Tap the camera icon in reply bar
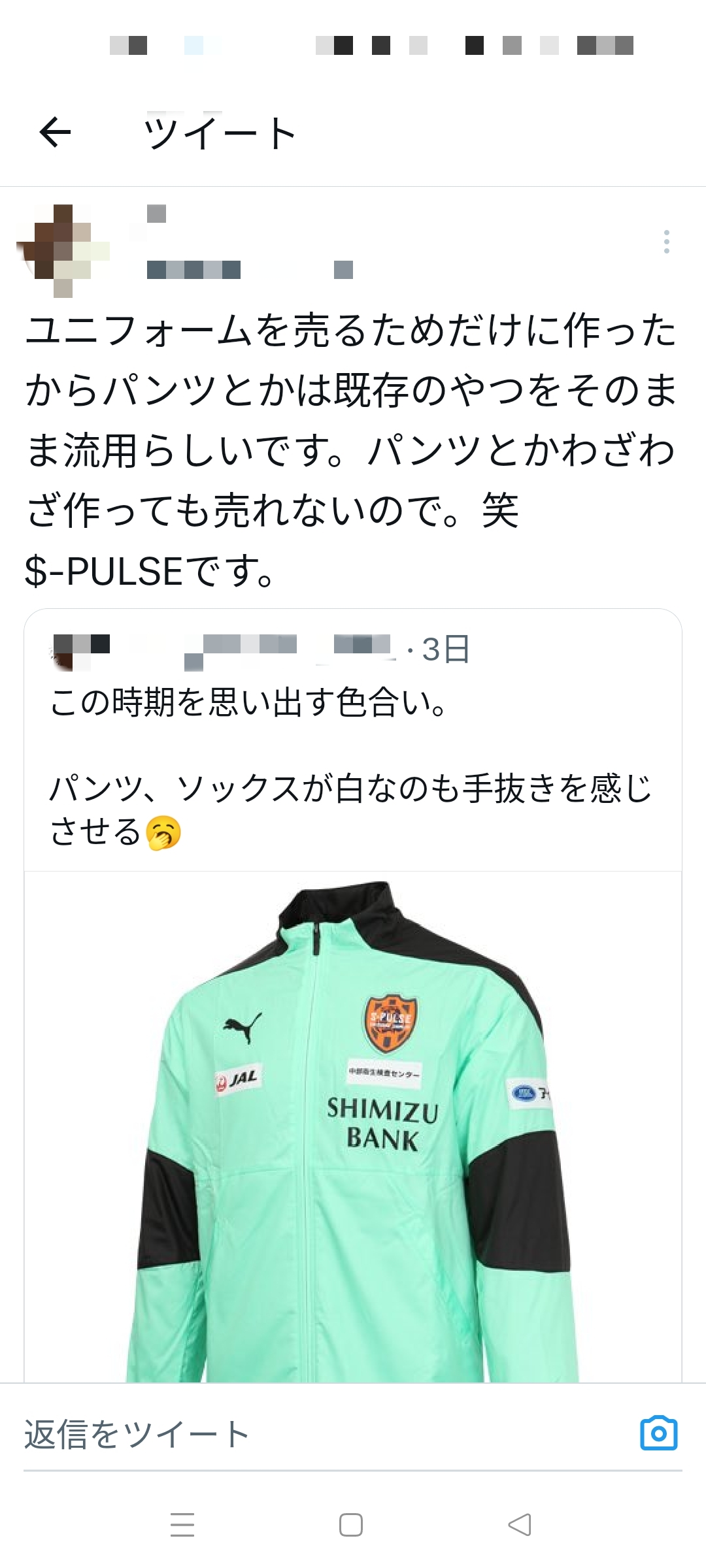 [658, 1433]
